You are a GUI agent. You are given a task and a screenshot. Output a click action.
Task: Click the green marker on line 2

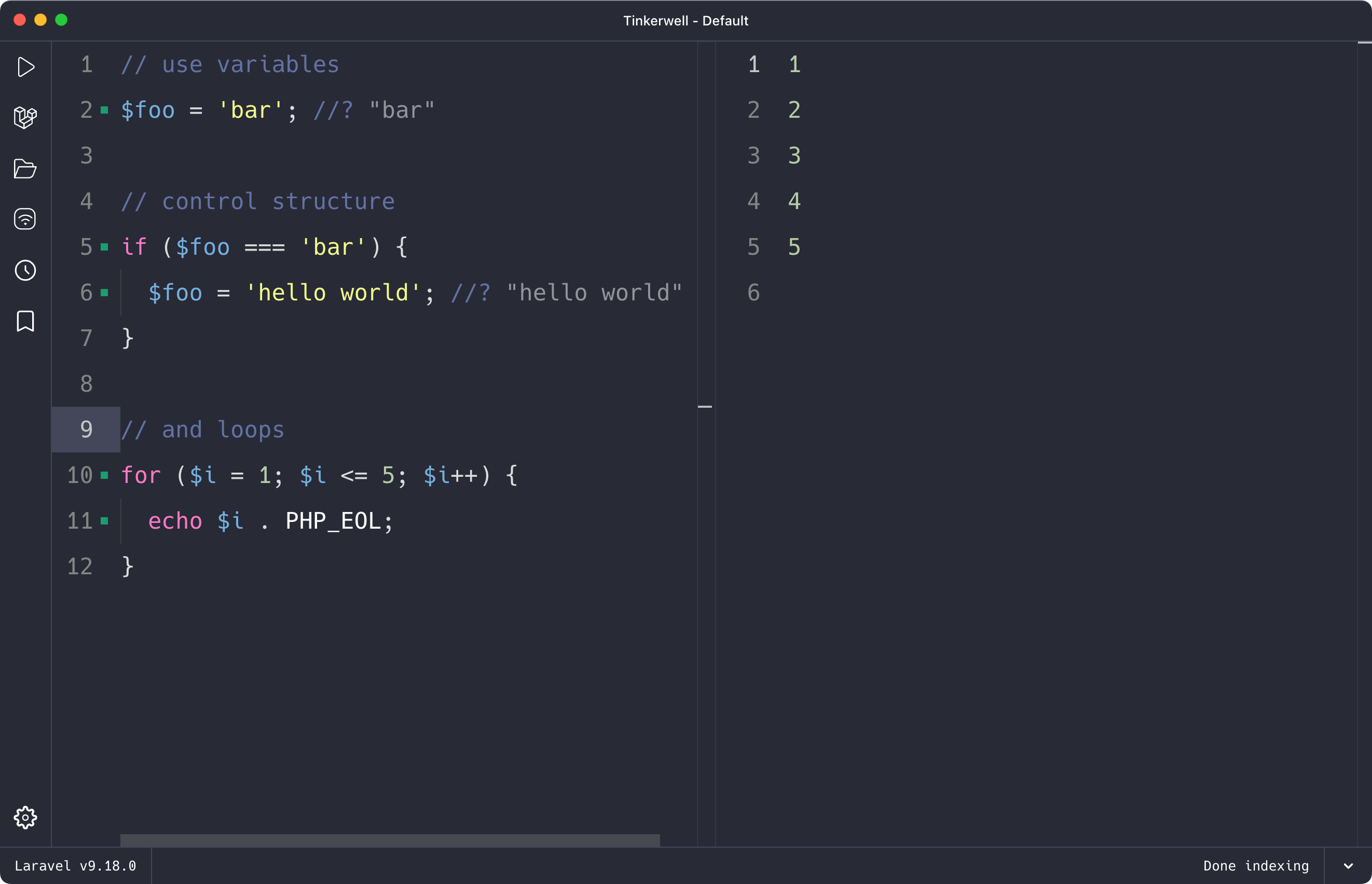tap(104, 109)
